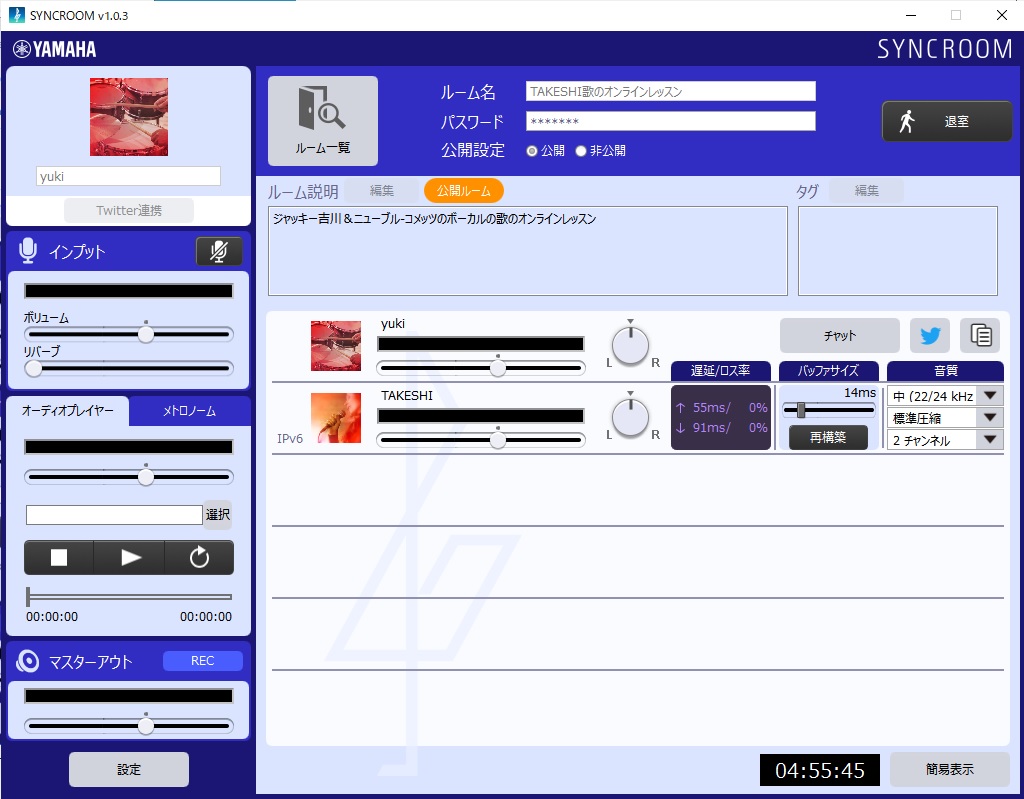Click 編集 next to タグ
This screenshot has height=799, width=1024.
[867, 191]
